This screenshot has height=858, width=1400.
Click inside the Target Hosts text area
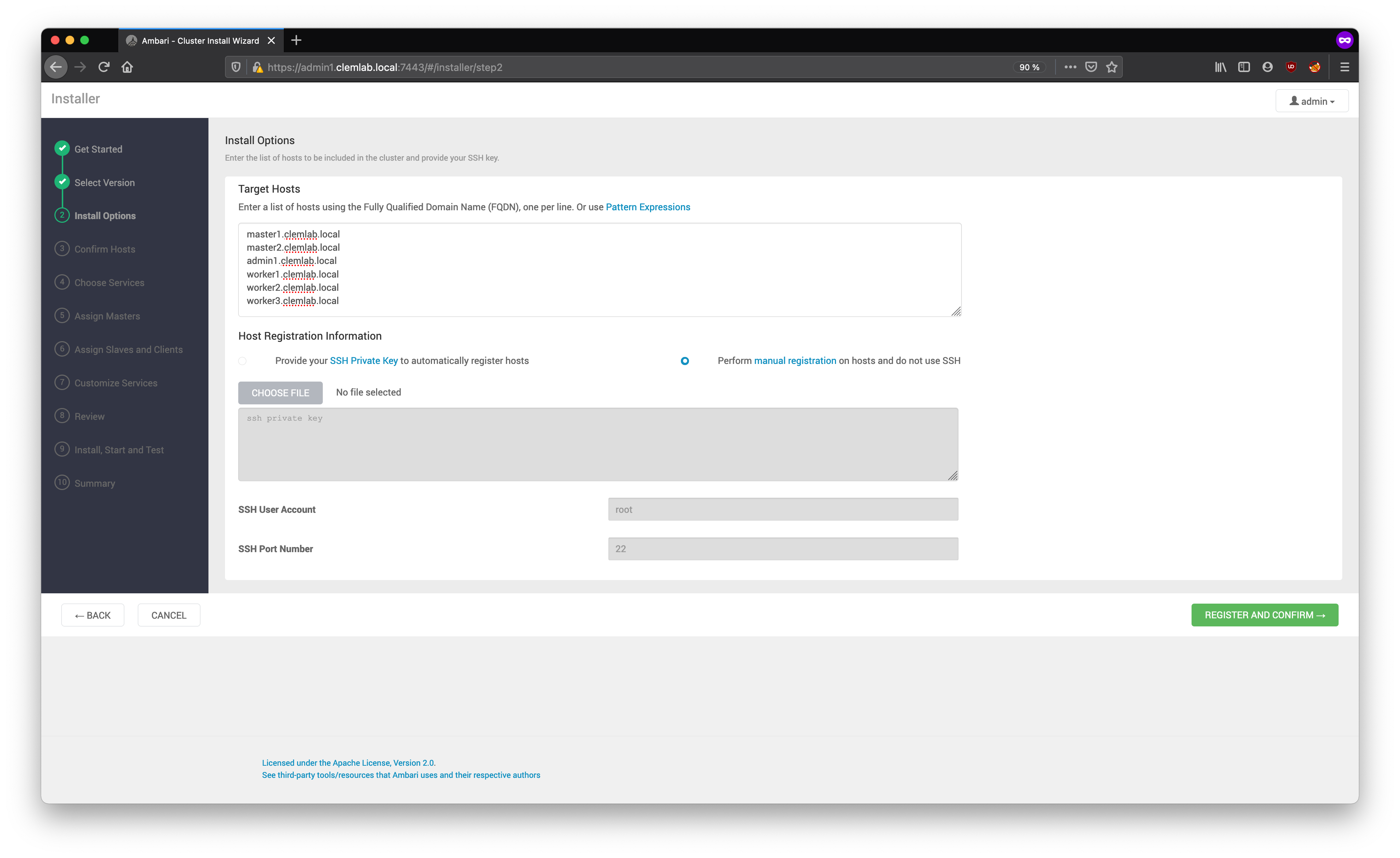pyautogui.click(x=599, y=269)
